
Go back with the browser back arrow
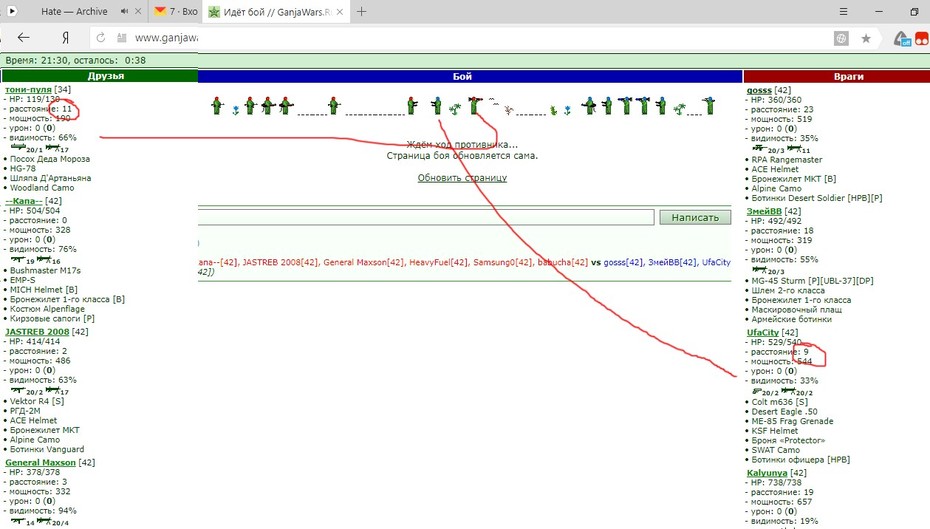click(23, 38)
